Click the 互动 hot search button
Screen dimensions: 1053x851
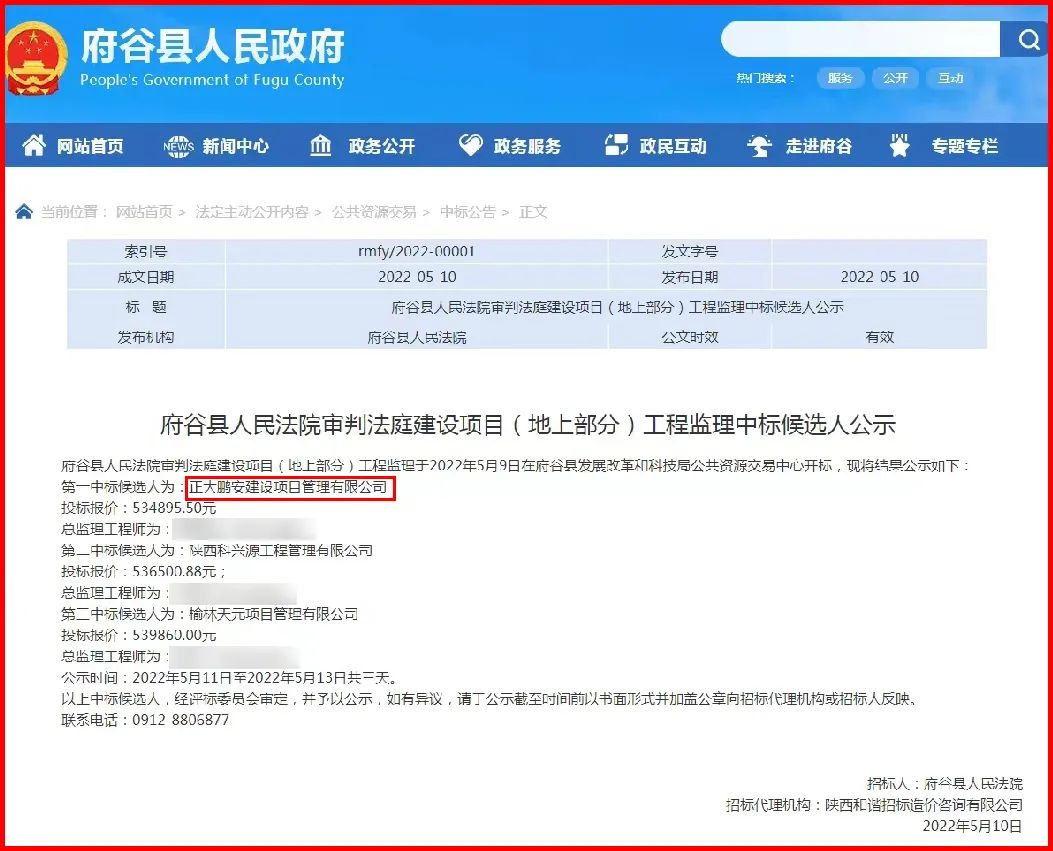pos(950,78)
